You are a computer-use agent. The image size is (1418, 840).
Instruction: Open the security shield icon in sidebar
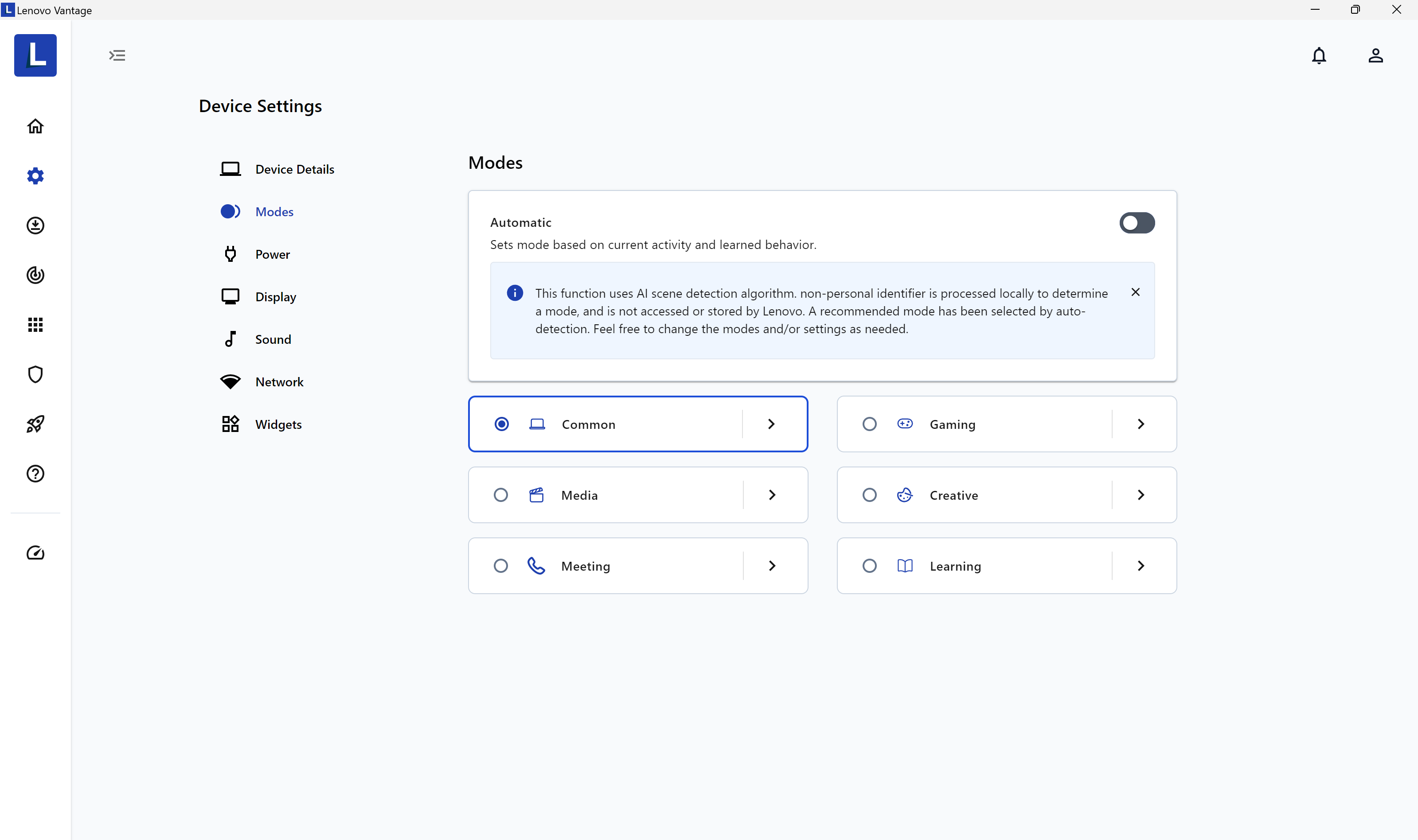(35, 374)
